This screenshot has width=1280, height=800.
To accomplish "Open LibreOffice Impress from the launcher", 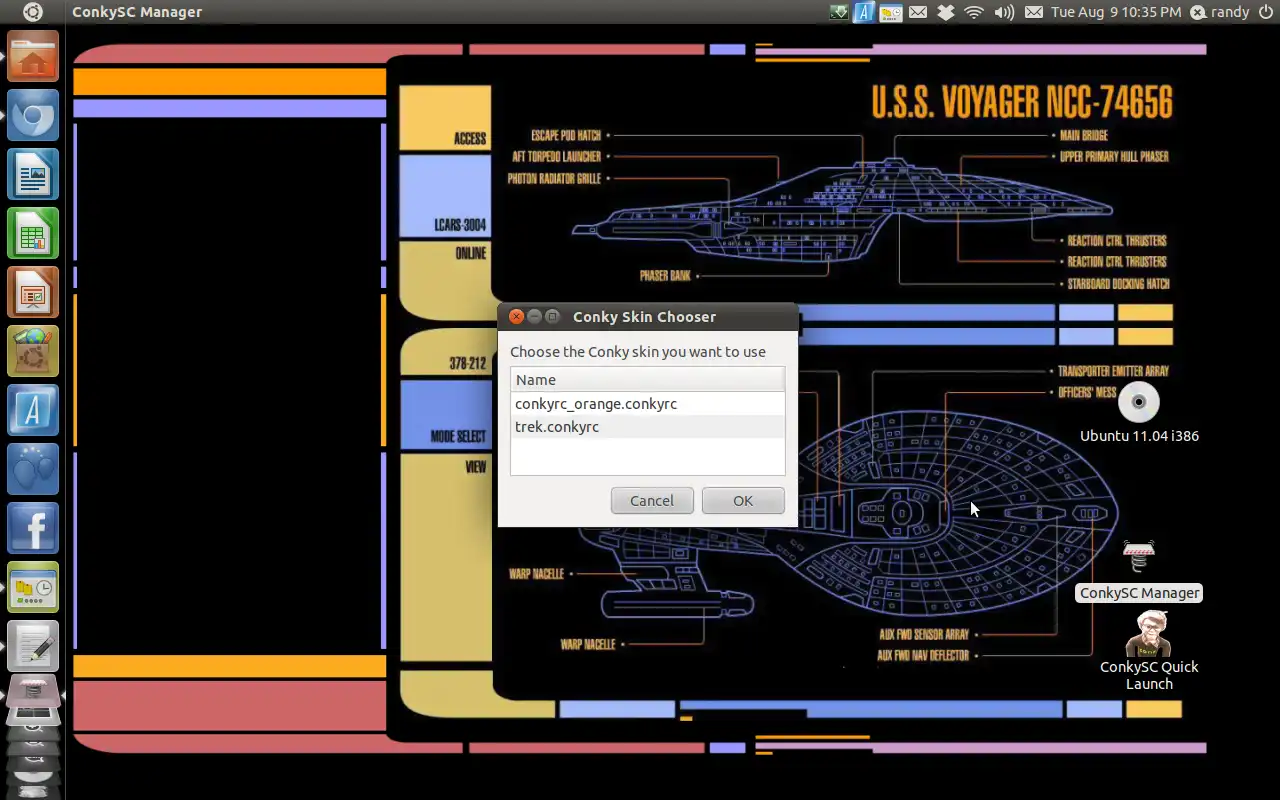I will tap(33, 292).
